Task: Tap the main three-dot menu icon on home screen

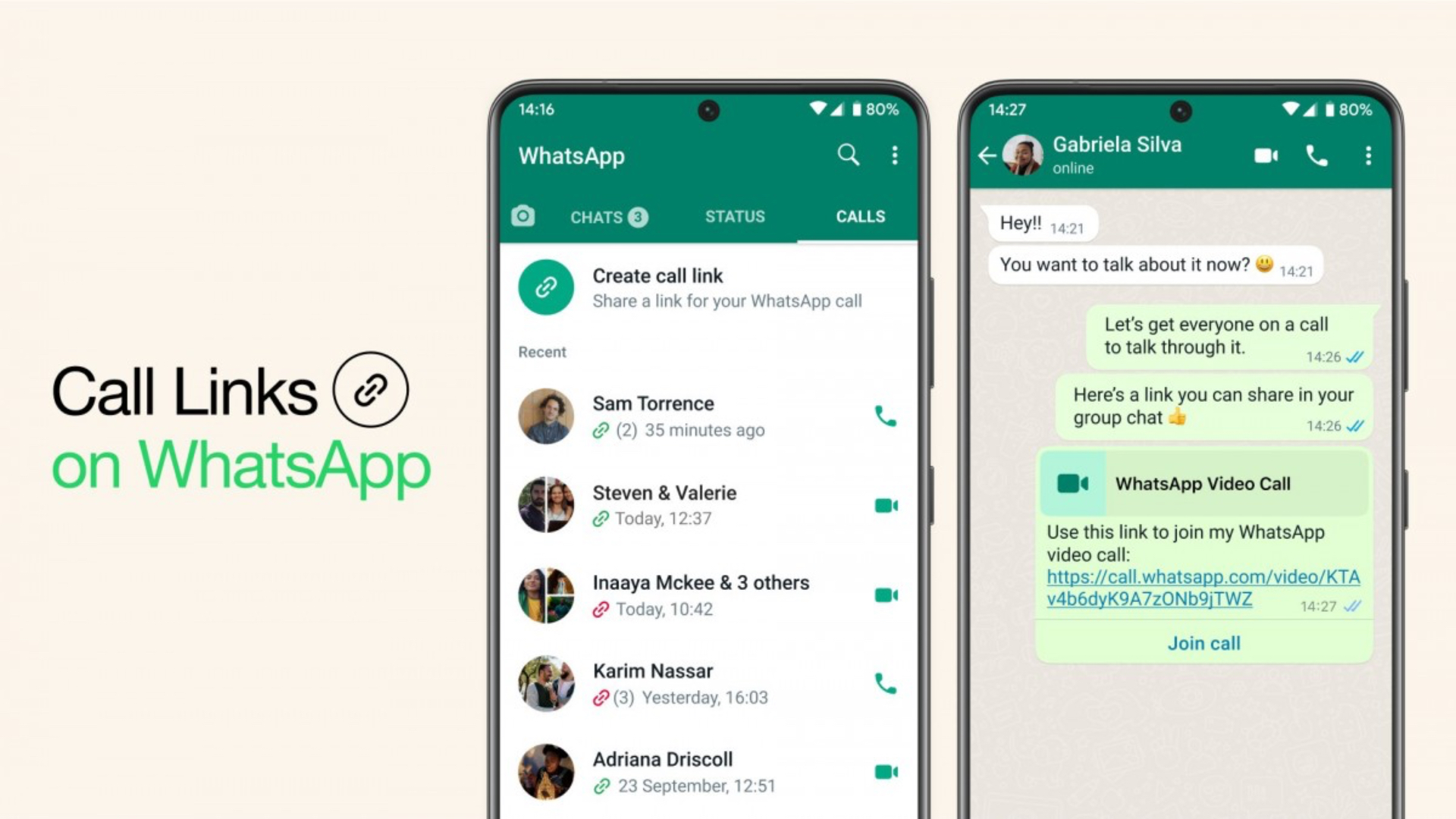Action: [x=895, y=155]
